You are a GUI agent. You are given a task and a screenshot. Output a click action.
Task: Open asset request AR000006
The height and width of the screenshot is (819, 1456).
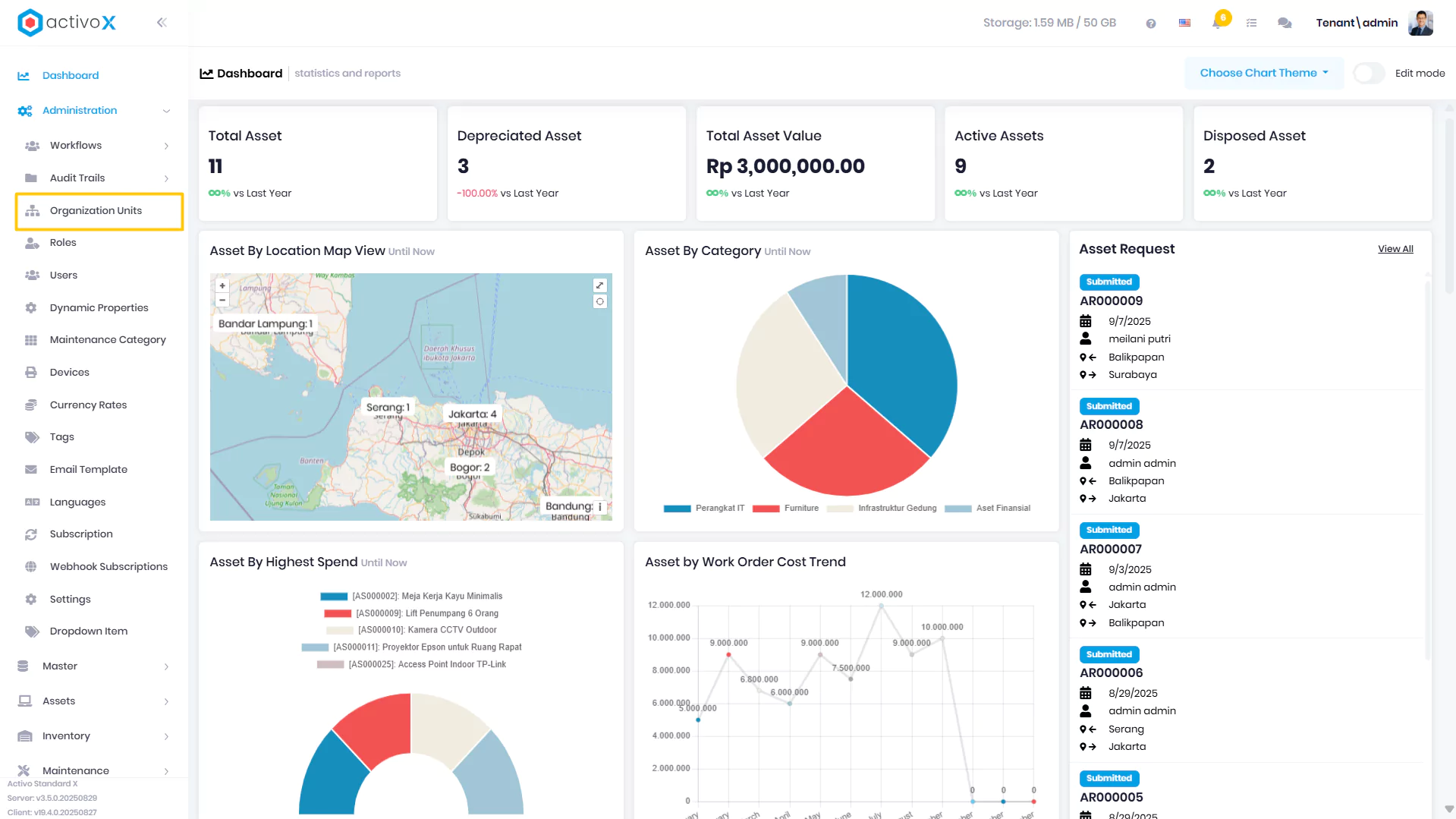tap(1111, 673)
